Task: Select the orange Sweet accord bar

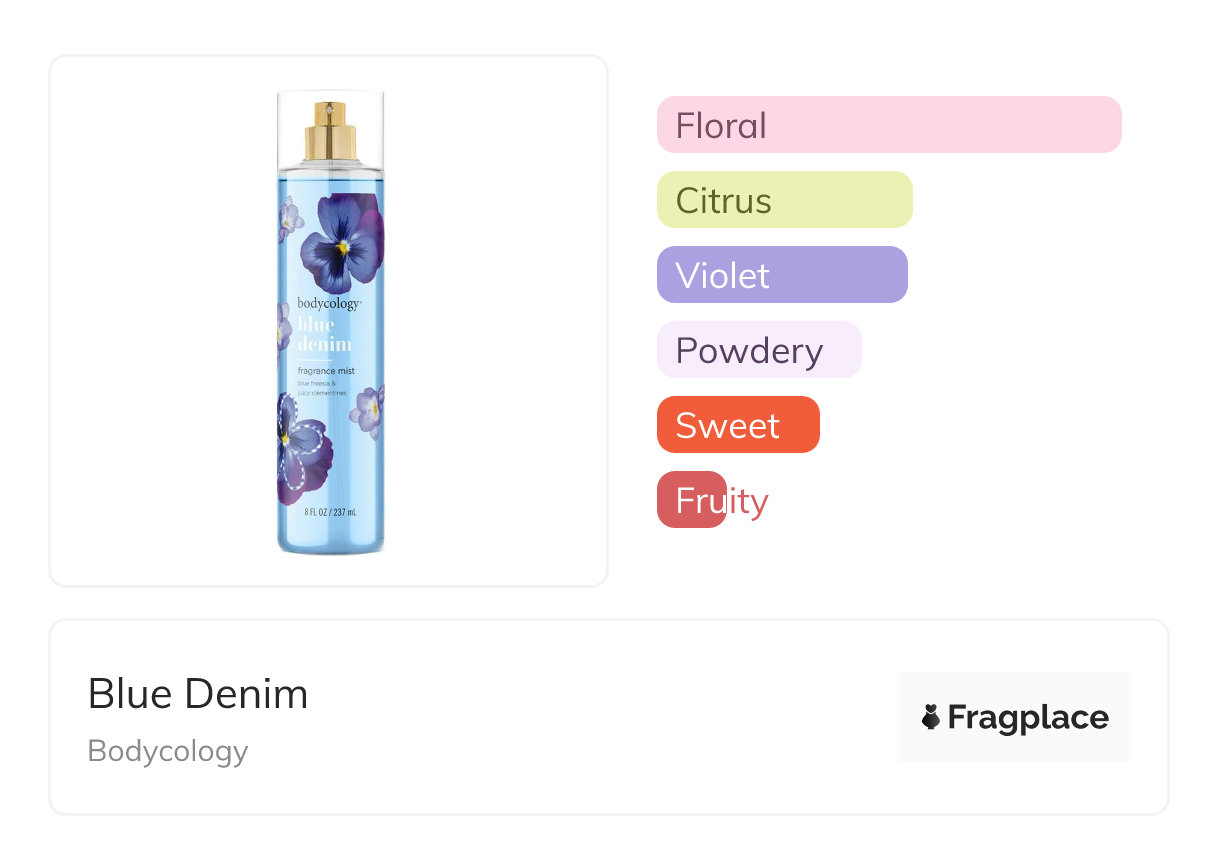Action: [737, 425]
